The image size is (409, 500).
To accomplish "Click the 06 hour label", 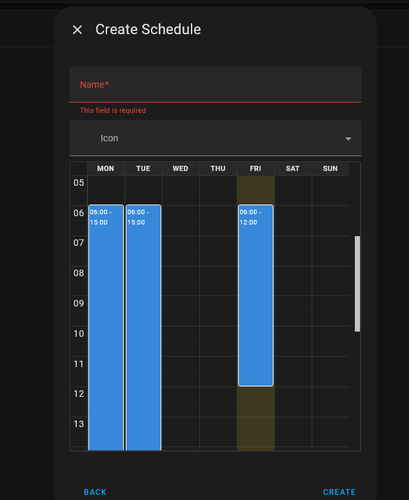I will coord(79,213).
